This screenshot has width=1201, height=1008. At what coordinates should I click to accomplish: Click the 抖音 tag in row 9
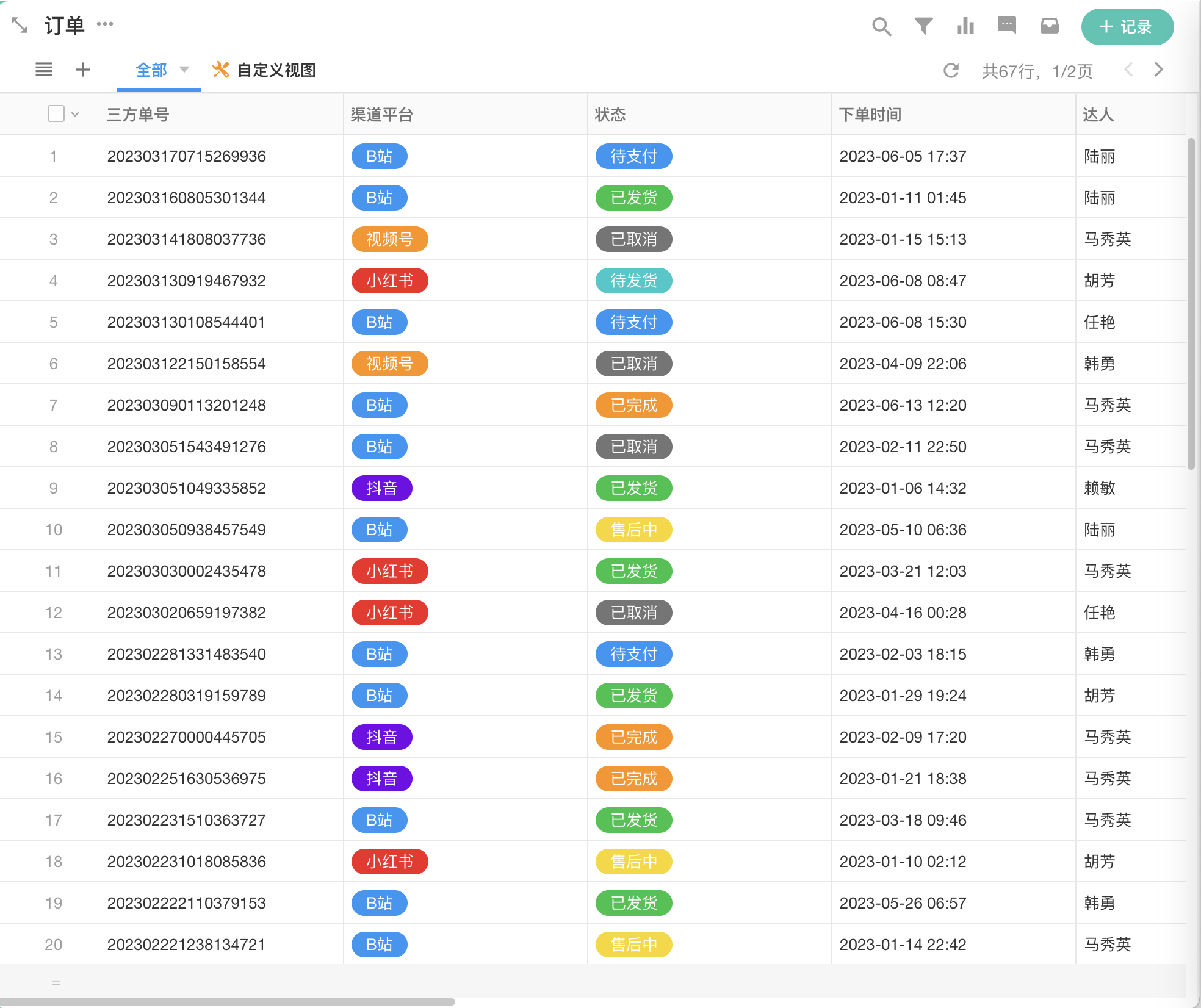[382, 488]
